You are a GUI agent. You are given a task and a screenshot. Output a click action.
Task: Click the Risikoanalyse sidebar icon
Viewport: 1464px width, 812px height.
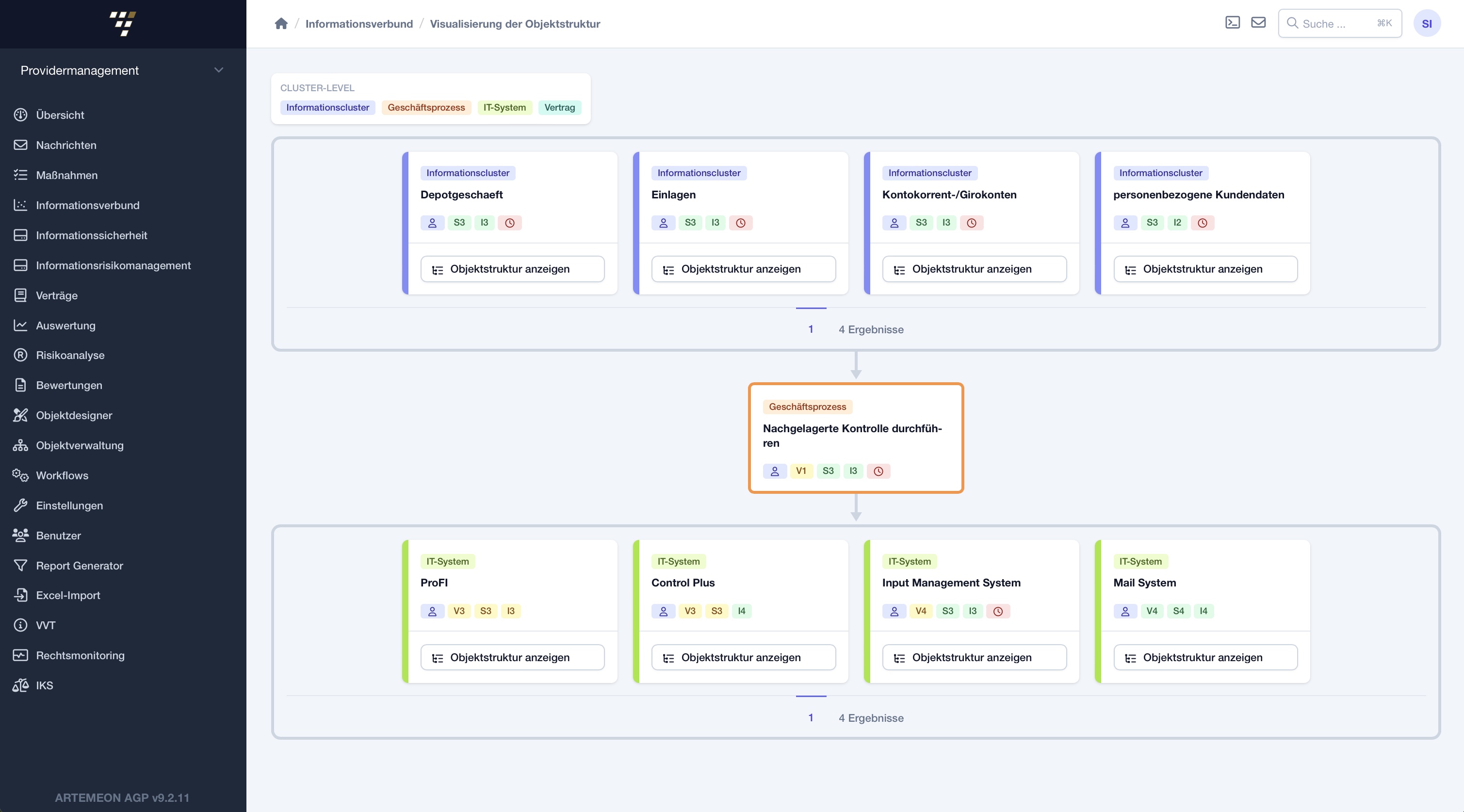(20, 356)
